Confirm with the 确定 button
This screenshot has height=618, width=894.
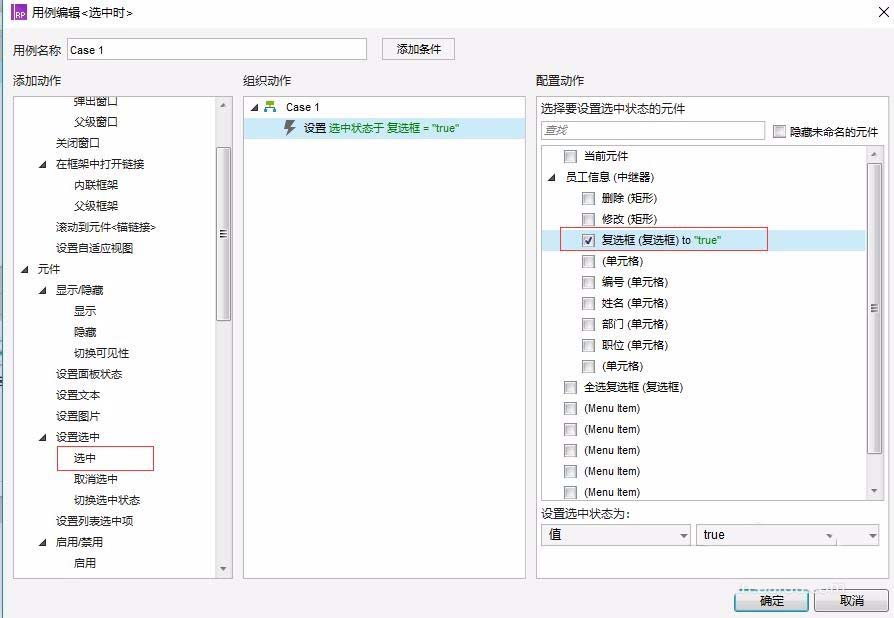coord(771,601)
